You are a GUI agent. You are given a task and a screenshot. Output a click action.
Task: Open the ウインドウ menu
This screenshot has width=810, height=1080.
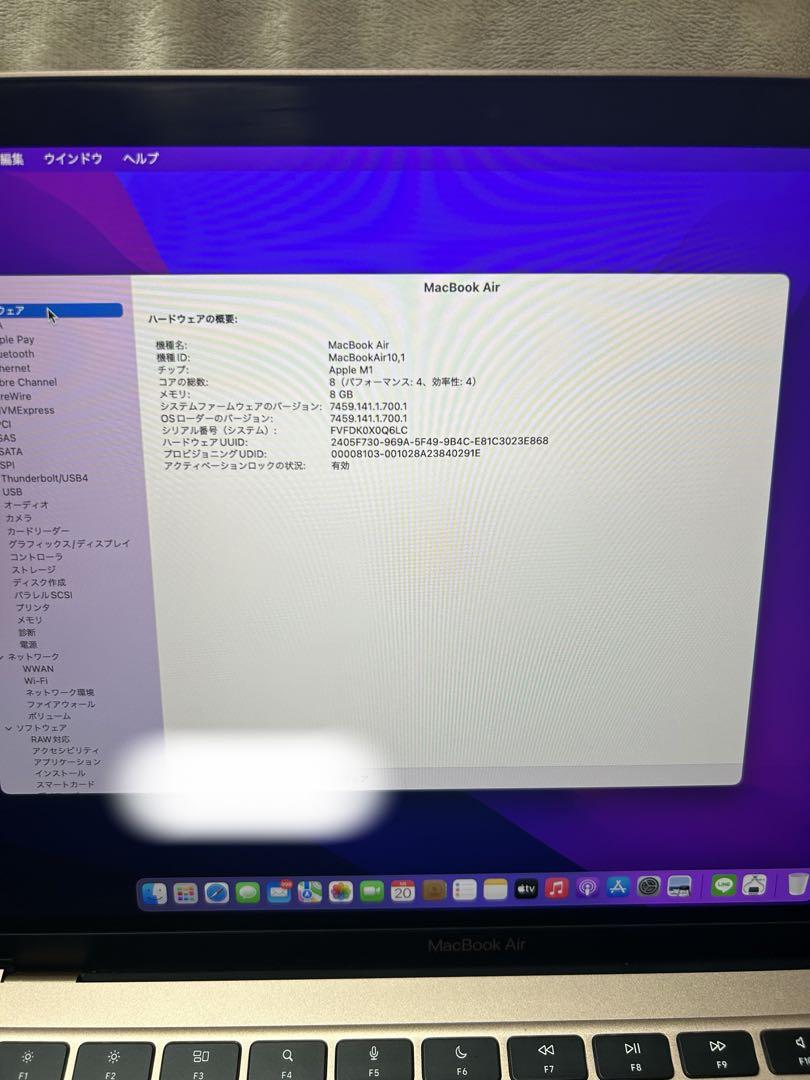click(72, 158)
